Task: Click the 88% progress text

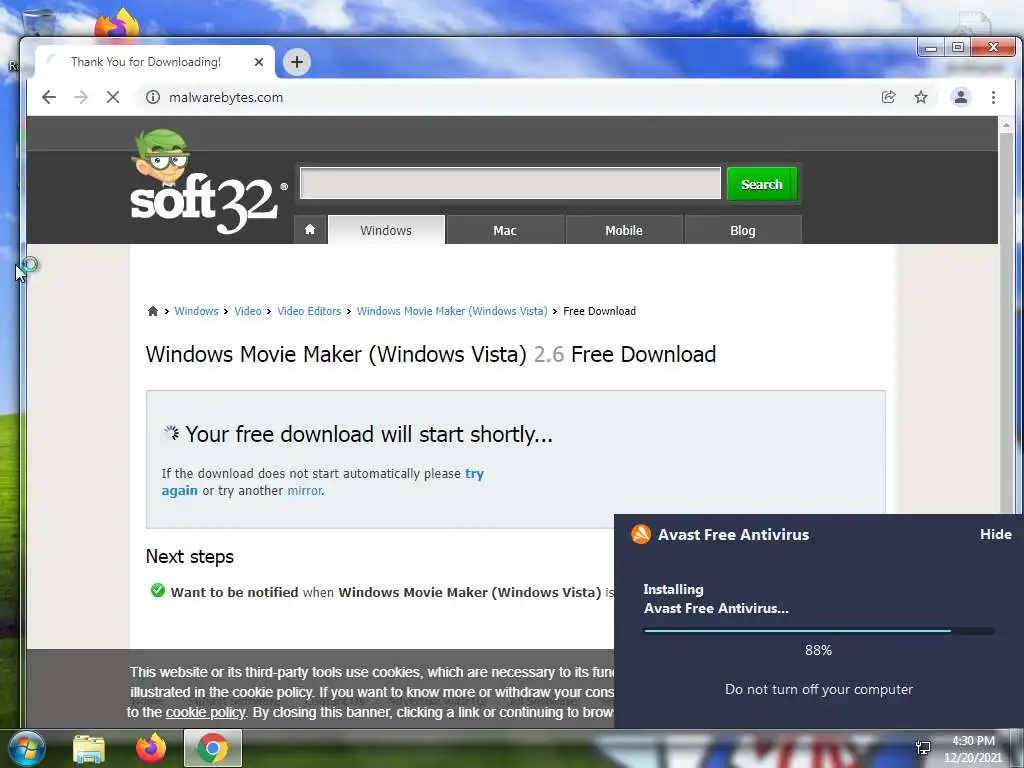Action: point(818,650)
